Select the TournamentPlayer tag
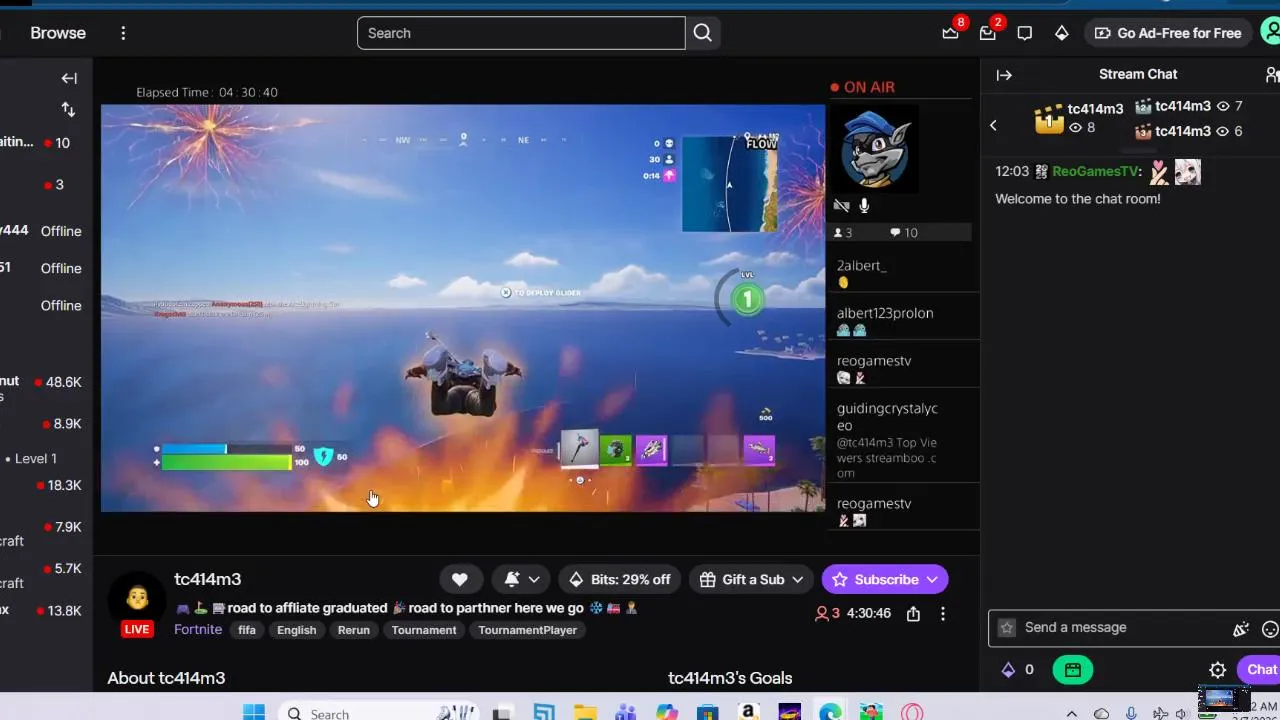 pos(527,630)
